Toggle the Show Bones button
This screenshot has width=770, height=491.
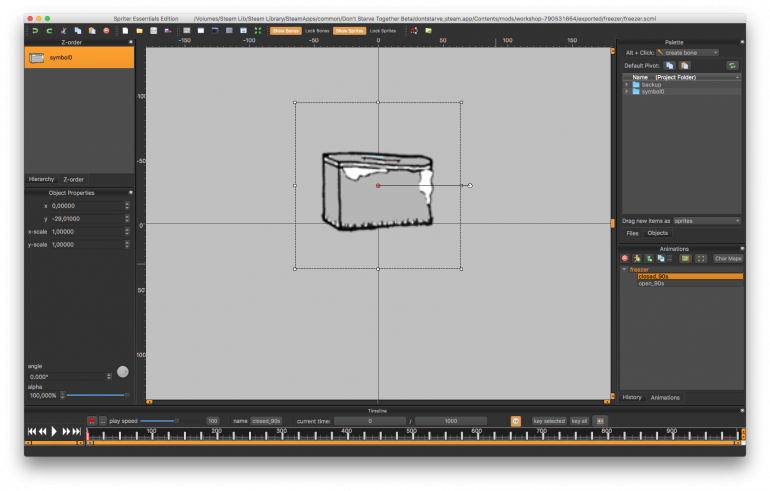coord(285,30)
